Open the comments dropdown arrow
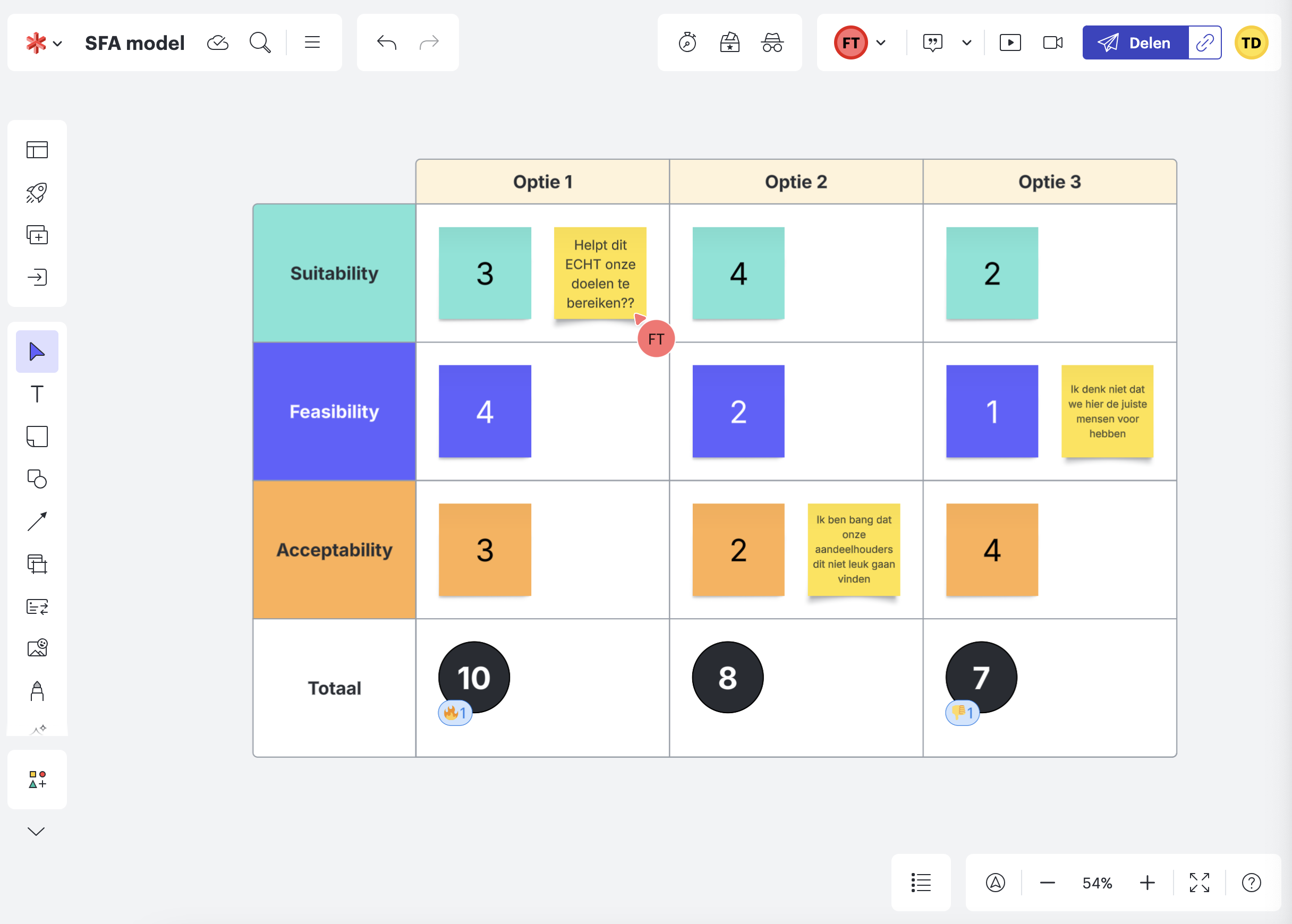This screenshot has width=1292, height=924. pos(966,42)
